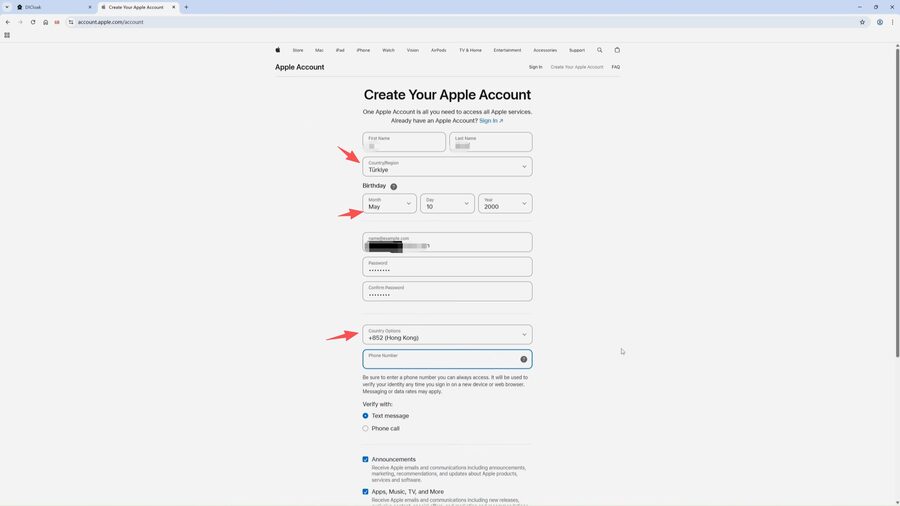900x506 pixels.
Task: Open the TV & Home menu
Action: [x=470, y=50]
